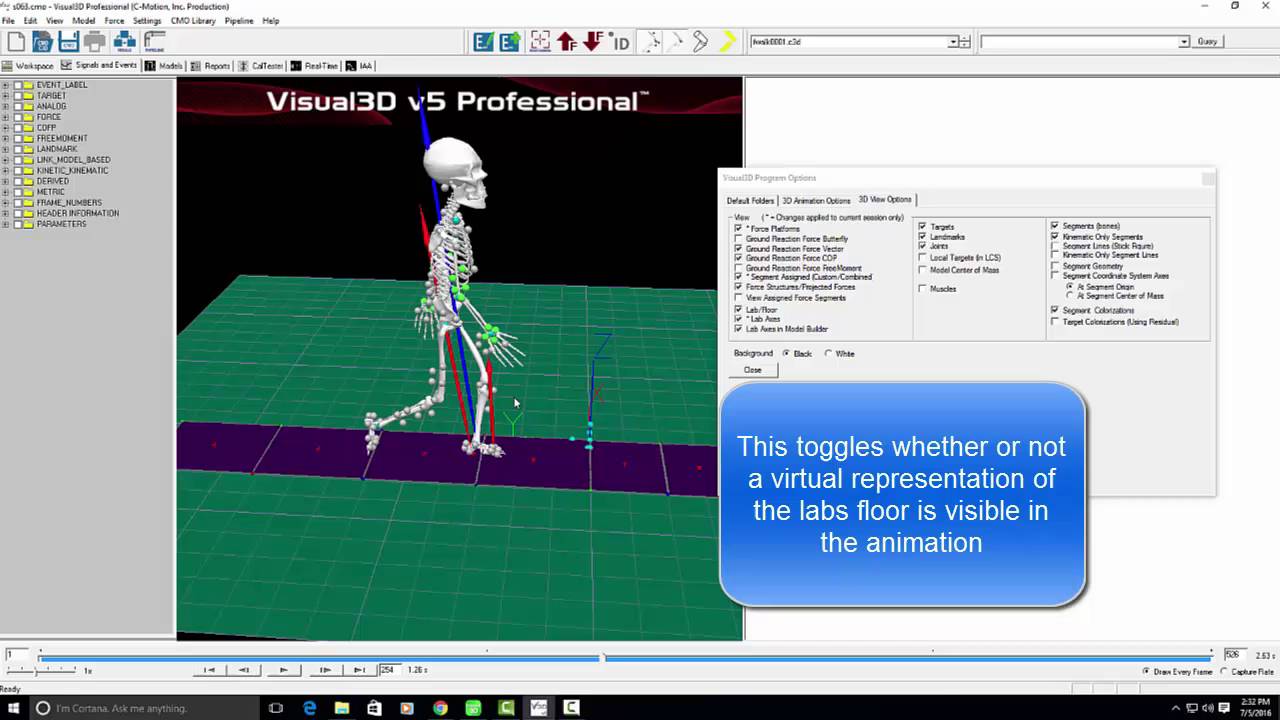
Task: Select the Capture Rate radio button
Action: (x=1224, y=672)
